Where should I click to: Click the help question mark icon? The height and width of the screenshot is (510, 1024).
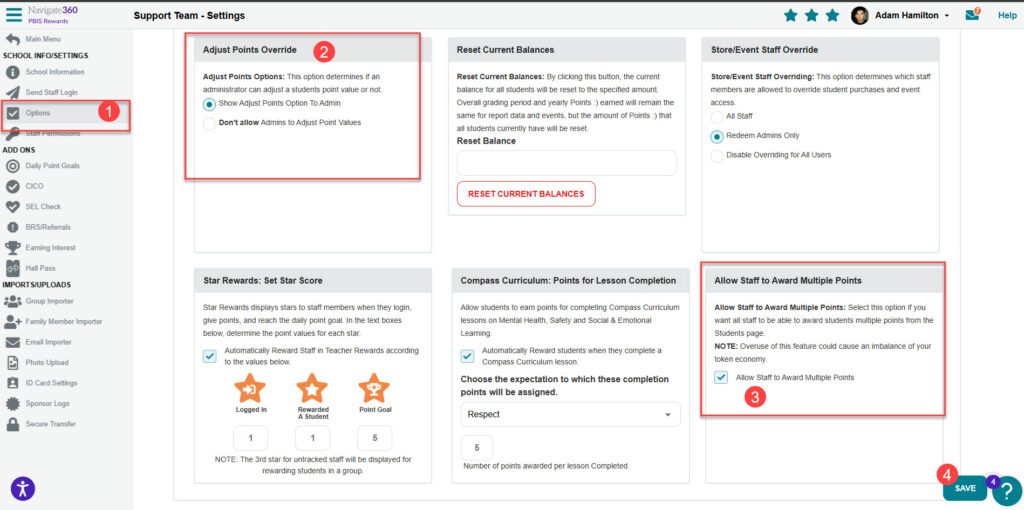[x=1007, y=490]
